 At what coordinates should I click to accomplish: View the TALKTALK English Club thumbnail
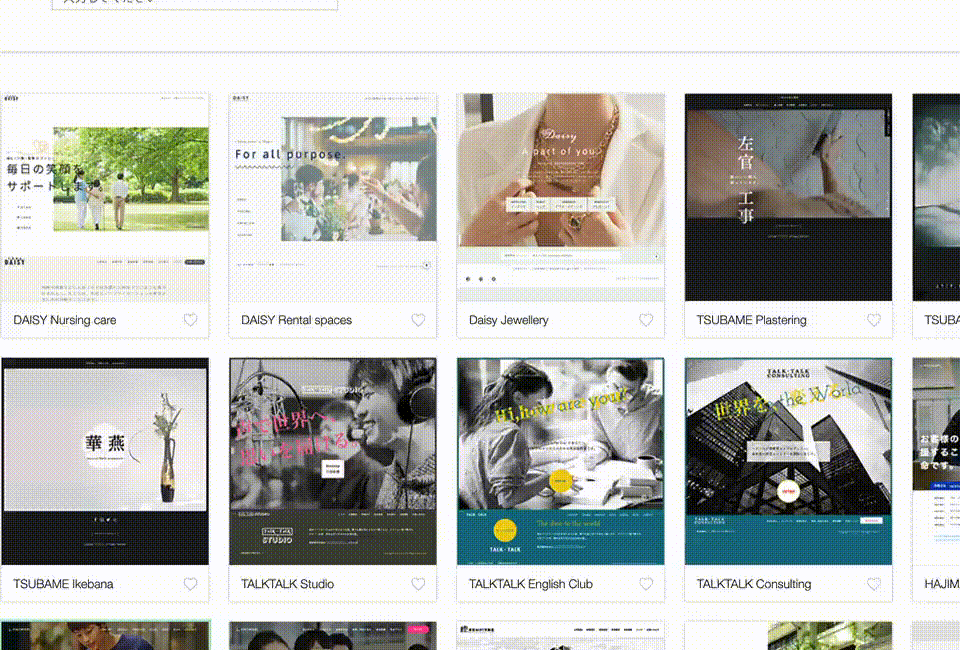point(561,461)
